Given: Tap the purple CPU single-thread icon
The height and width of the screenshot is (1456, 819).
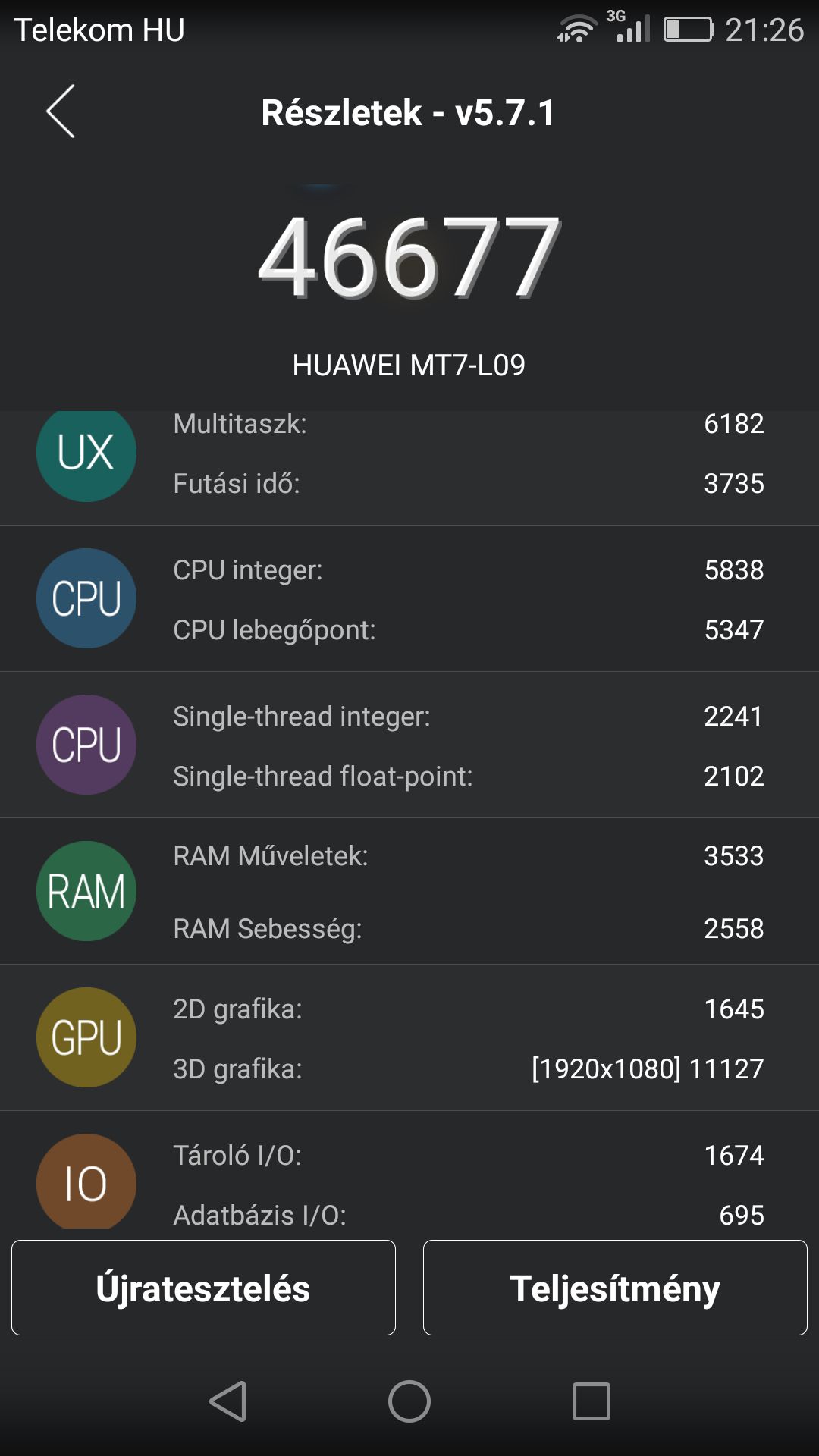Looking at the screenshot, I should [86, 745].
